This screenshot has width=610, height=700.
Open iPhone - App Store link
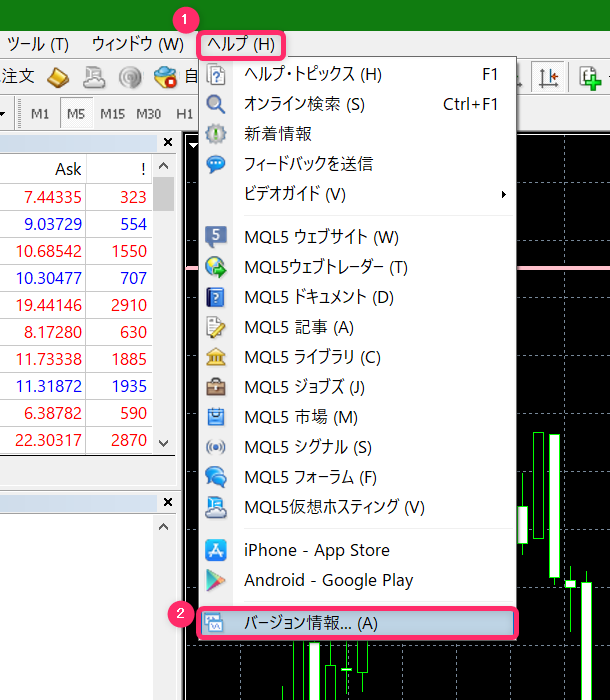[357, 550]
